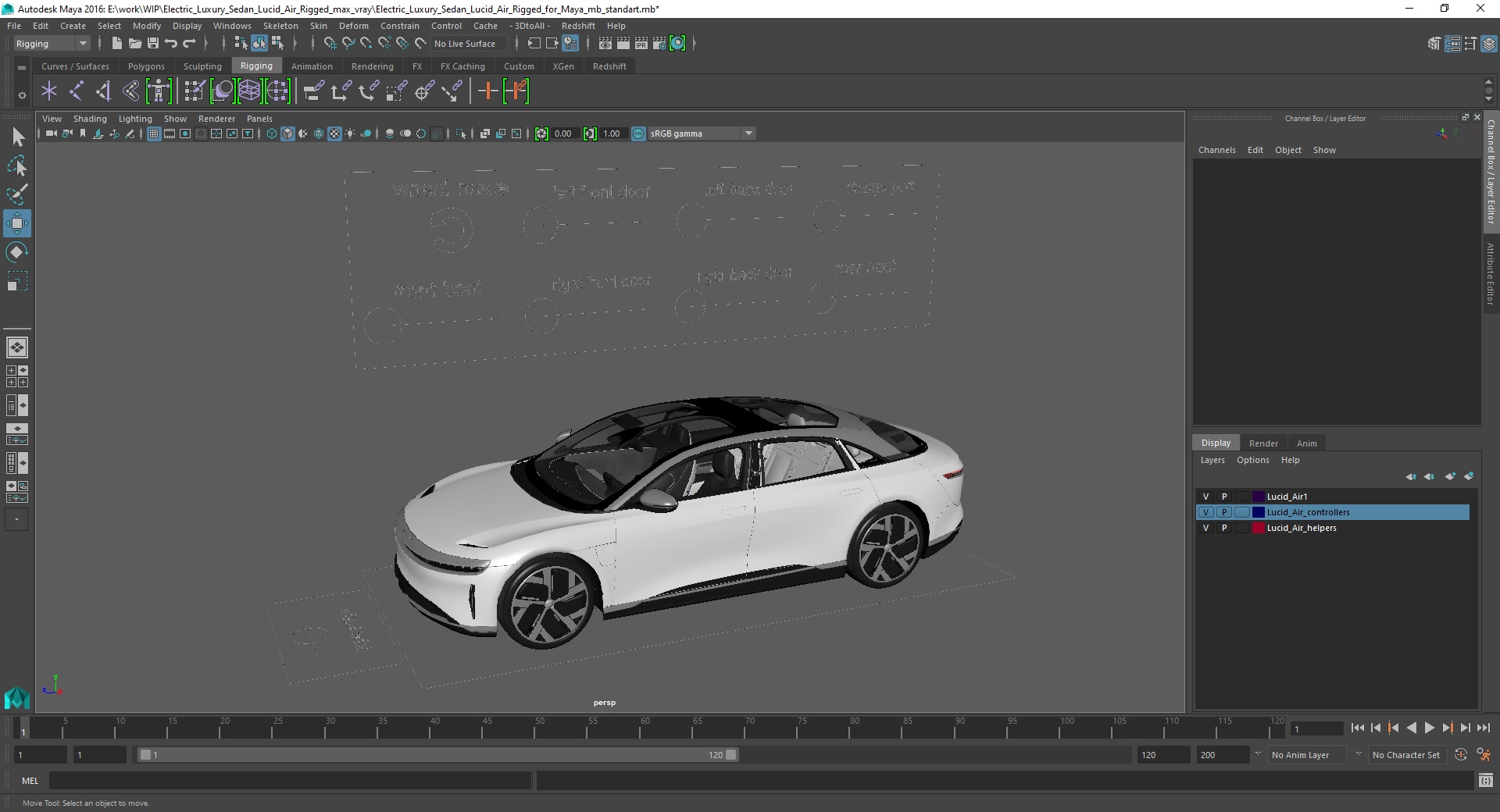Activate the Lasso Select tool
1500x812 pixels.
(x=17, y=166)
